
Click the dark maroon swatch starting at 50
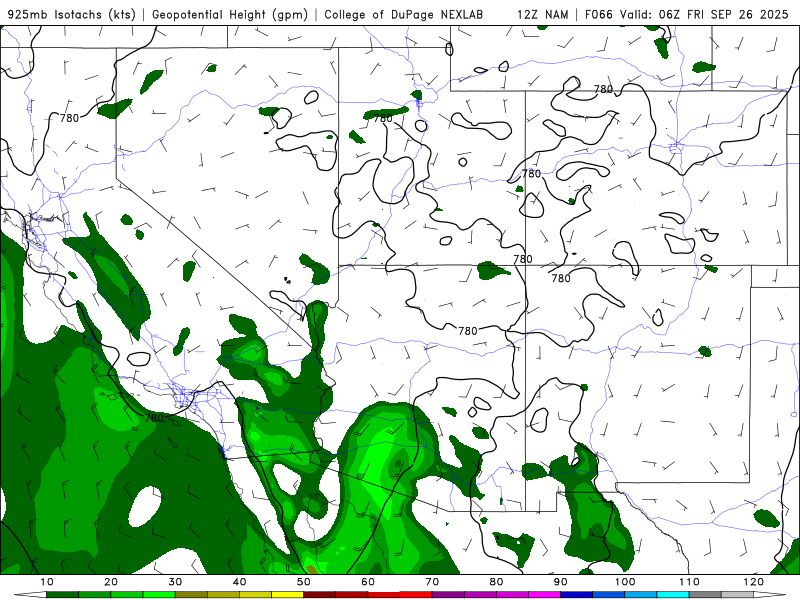click(x=319, y=595)
